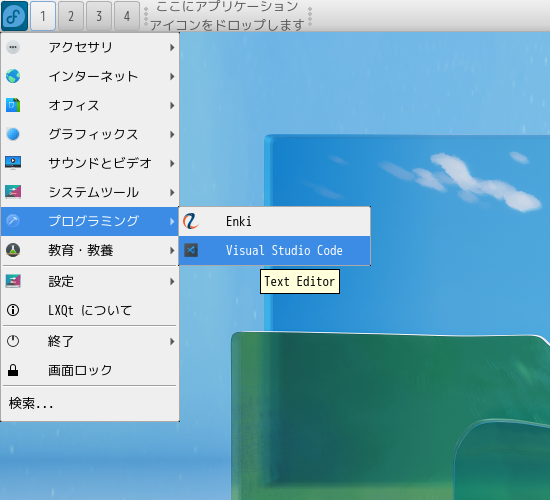Expand the 設定 submenu arrow
The image size is (550, 500).
pyautogui.click(x=172, y=281)
